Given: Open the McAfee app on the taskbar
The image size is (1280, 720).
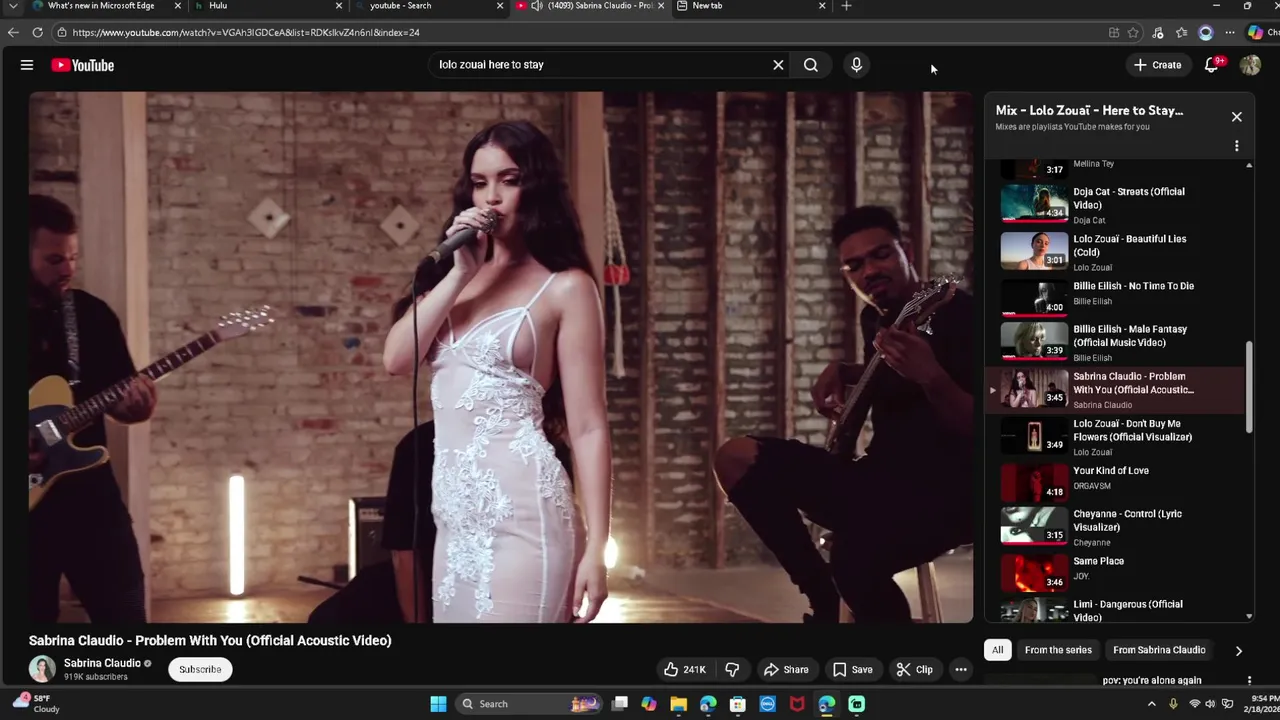Looking at the screenshot, I should [x=797, y=704].
